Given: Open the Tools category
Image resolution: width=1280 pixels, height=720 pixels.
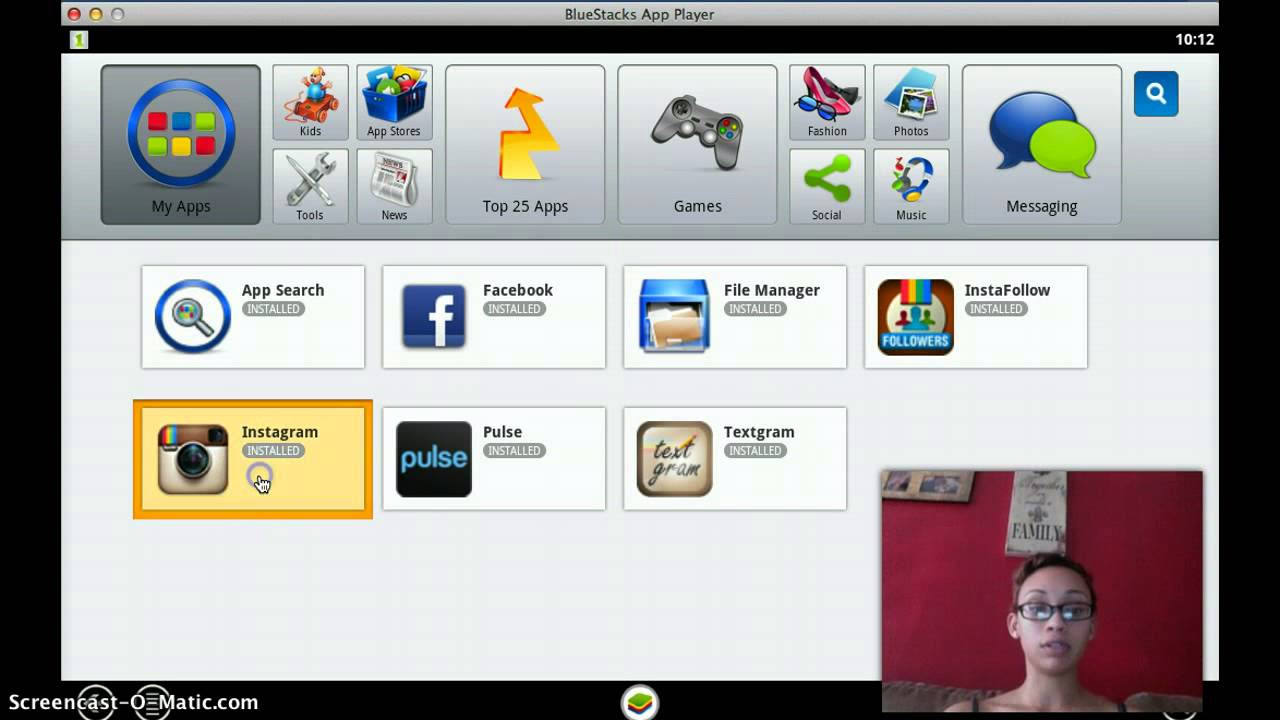Looking at the screenshot, I should 310,186.
